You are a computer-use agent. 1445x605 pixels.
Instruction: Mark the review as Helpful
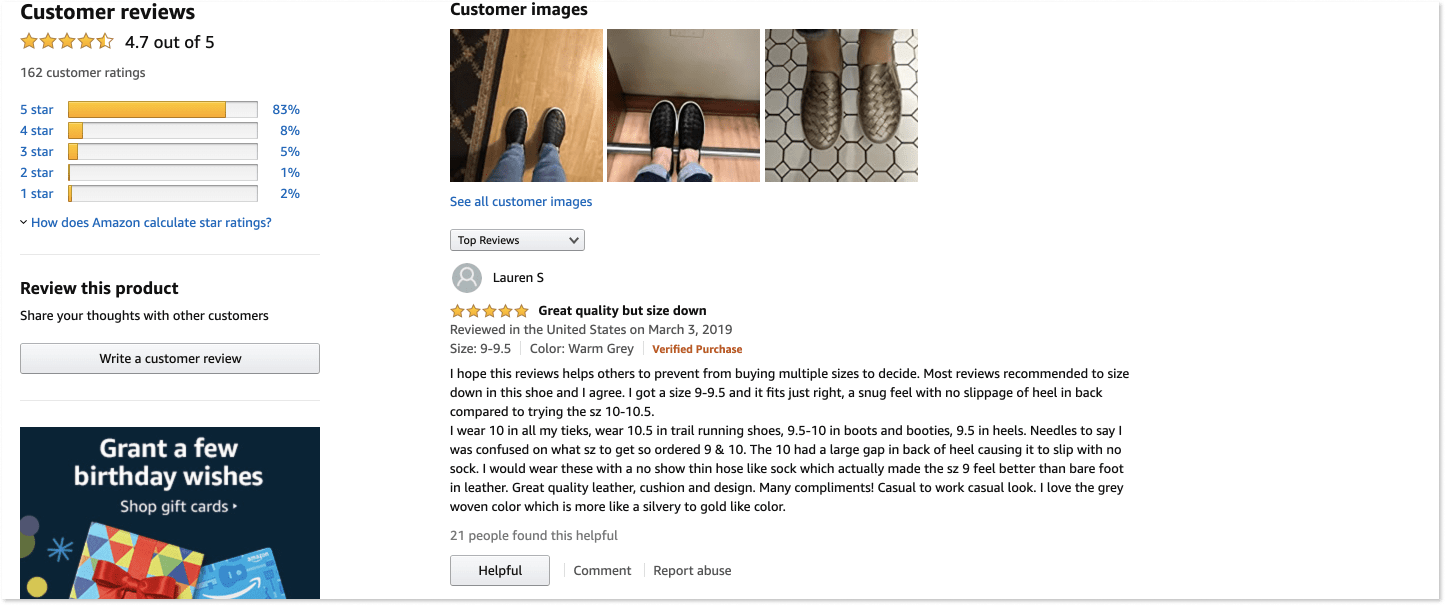click(500, 570)
